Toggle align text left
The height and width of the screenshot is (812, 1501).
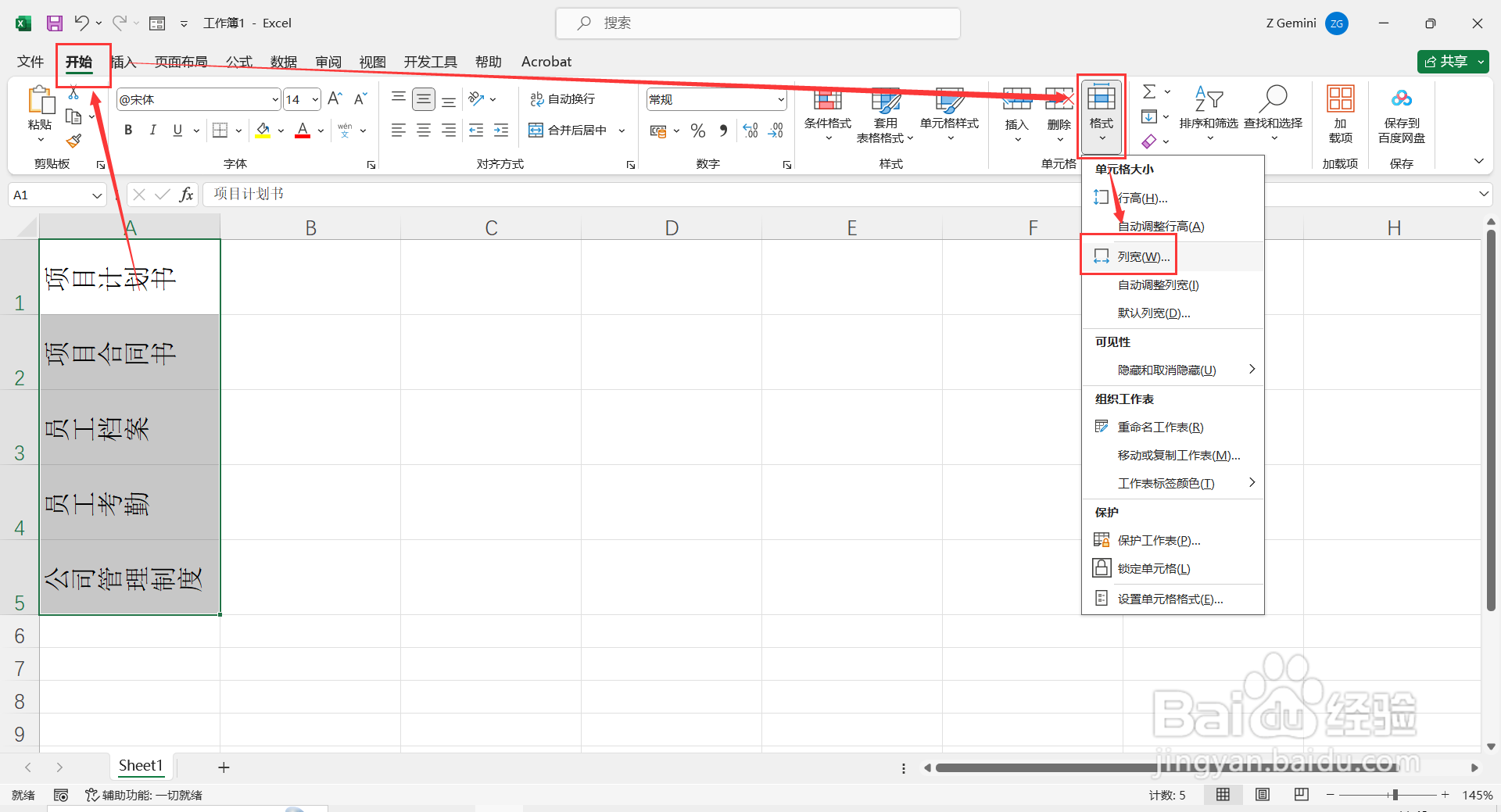[x=399, y=130]
